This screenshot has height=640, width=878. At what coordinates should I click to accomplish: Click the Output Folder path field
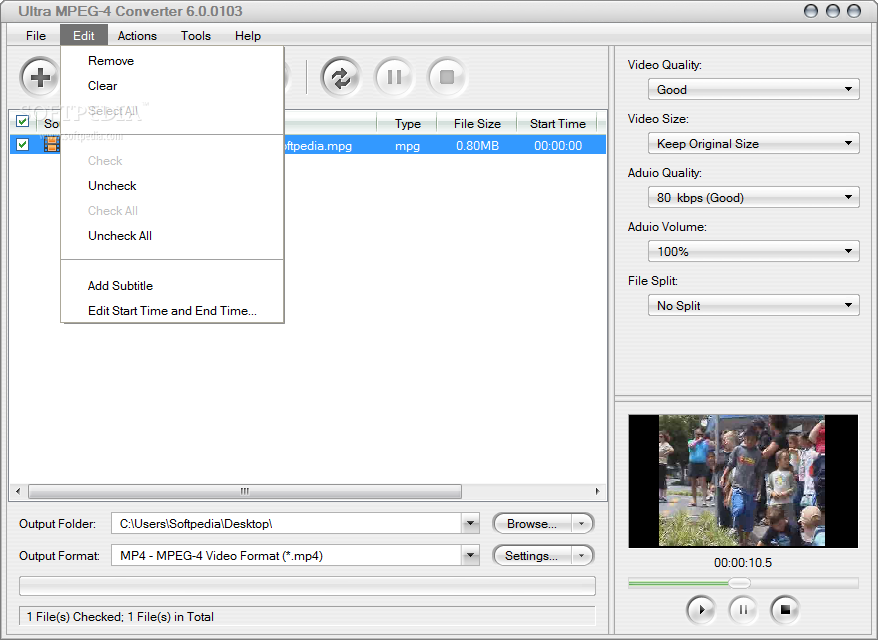point(286,524)
